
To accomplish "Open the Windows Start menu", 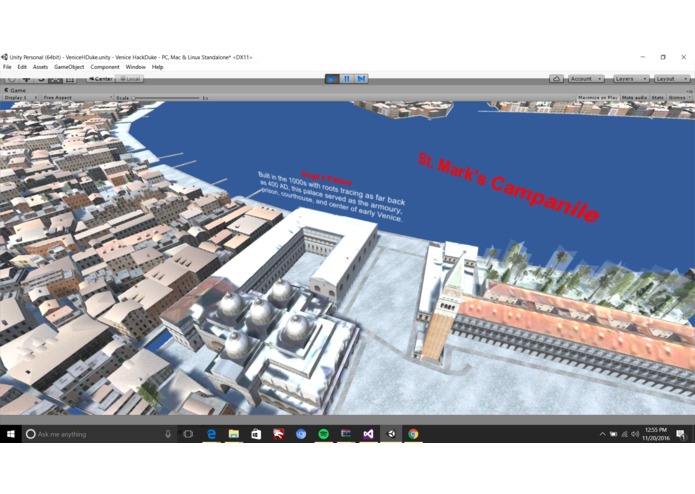I will pyautogui.click(x=11, y=434).
